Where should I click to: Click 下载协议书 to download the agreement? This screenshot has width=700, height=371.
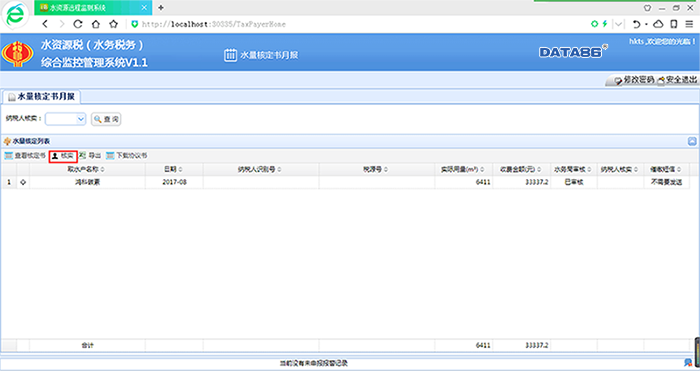tap(127, 156)
